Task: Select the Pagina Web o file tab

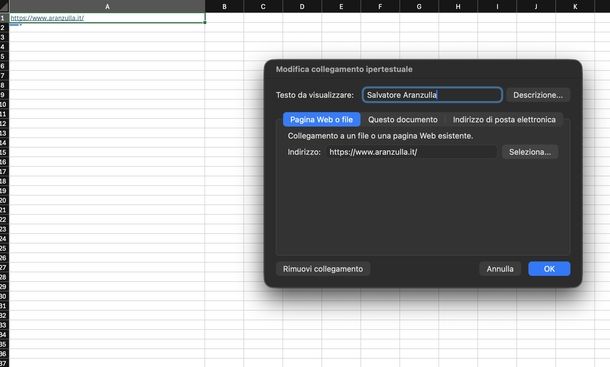Action: pyautogui.click(x=321, y=119)
